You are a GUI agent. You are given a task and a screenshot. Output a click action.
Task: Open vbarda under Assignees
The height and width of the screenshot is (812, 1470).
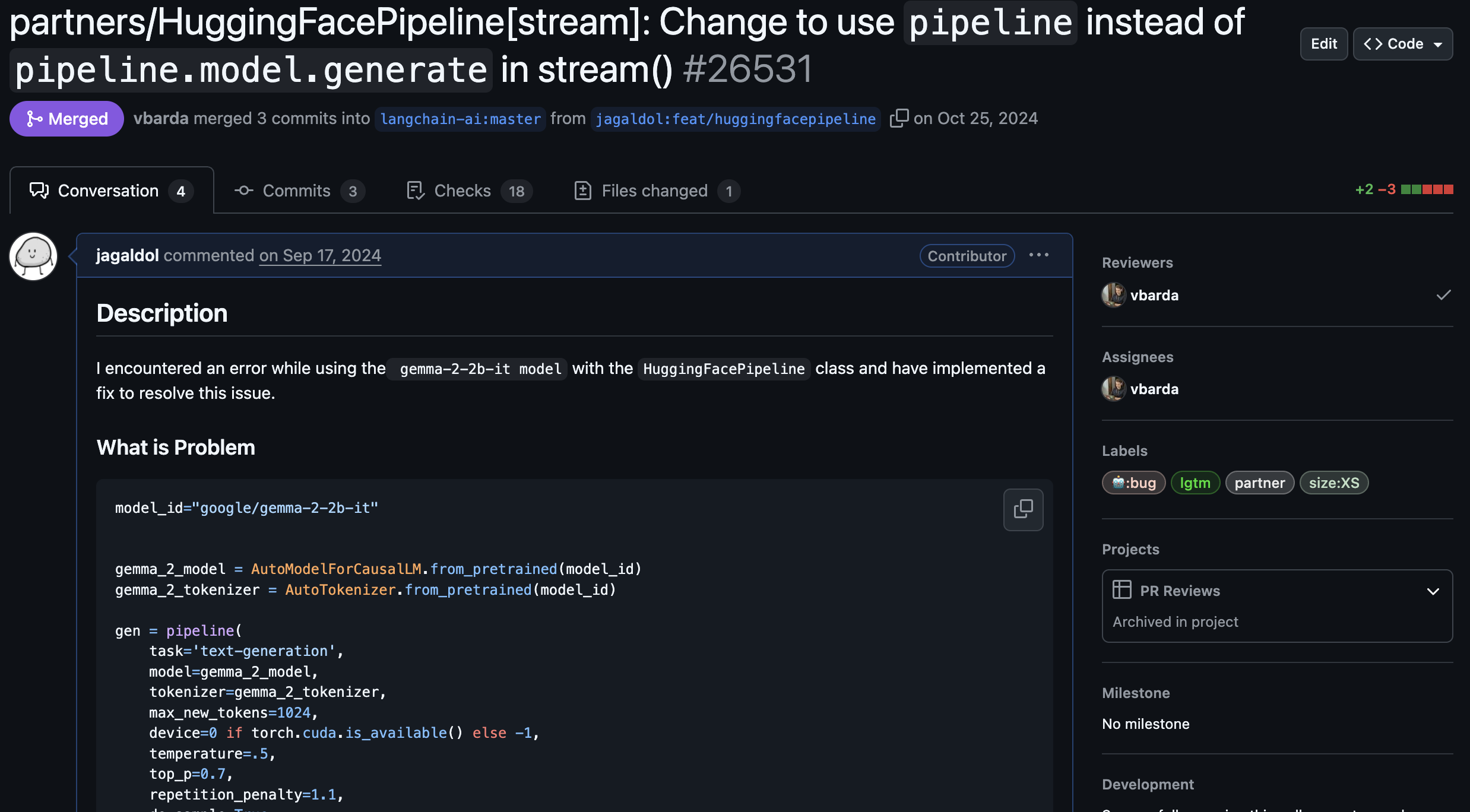1154,389
